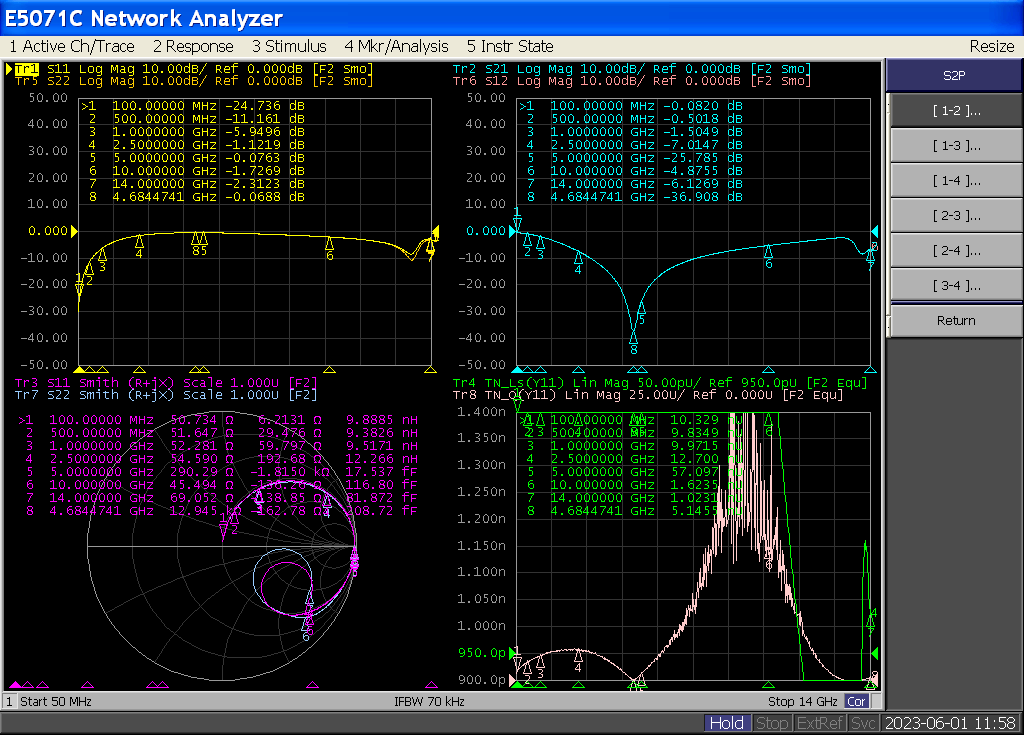
Task: Click marker 5 triangle on S21 trace
Action: (x=641, y=308)
